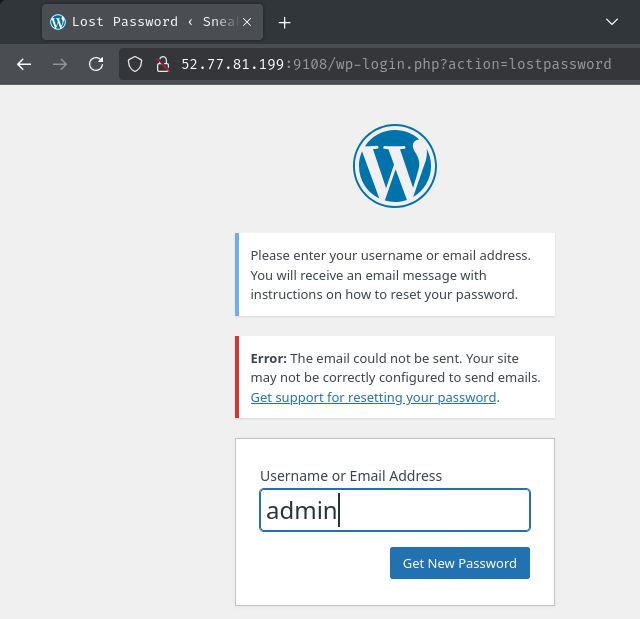640x619 pixels.
Task: Click 'Please enter your username or email address' text
Action: [390, 255]
